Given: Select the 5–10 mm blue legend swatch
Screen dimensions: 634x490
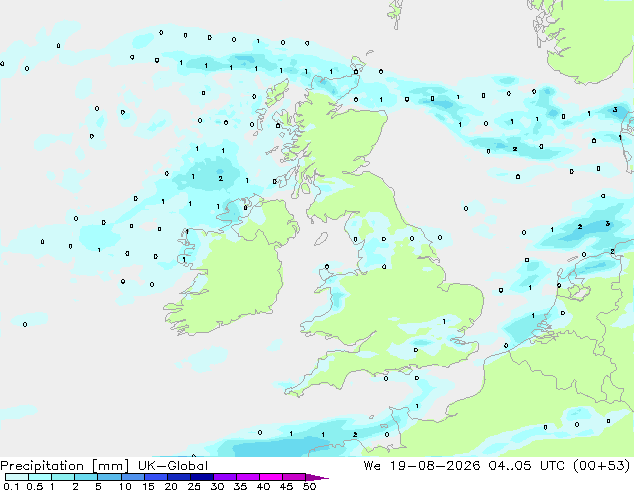Looking at the screenshot, I should click(x=109, y=477).
